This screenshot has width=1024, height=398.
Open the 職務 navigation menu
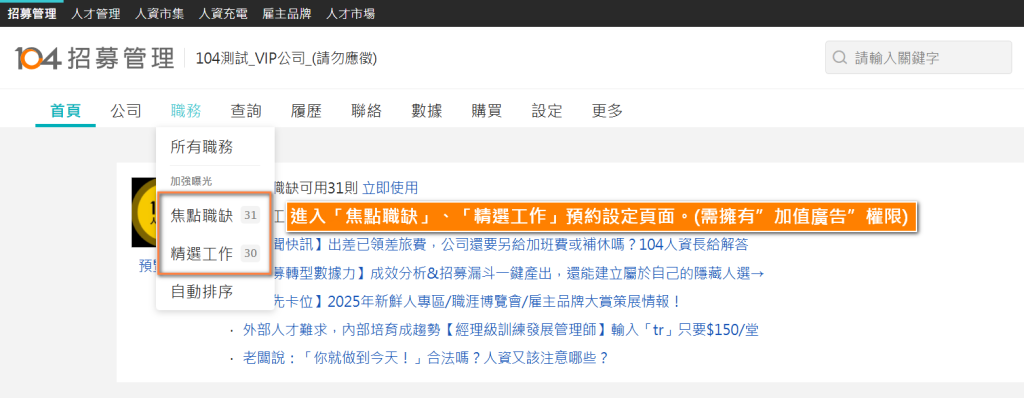point(186,110)
